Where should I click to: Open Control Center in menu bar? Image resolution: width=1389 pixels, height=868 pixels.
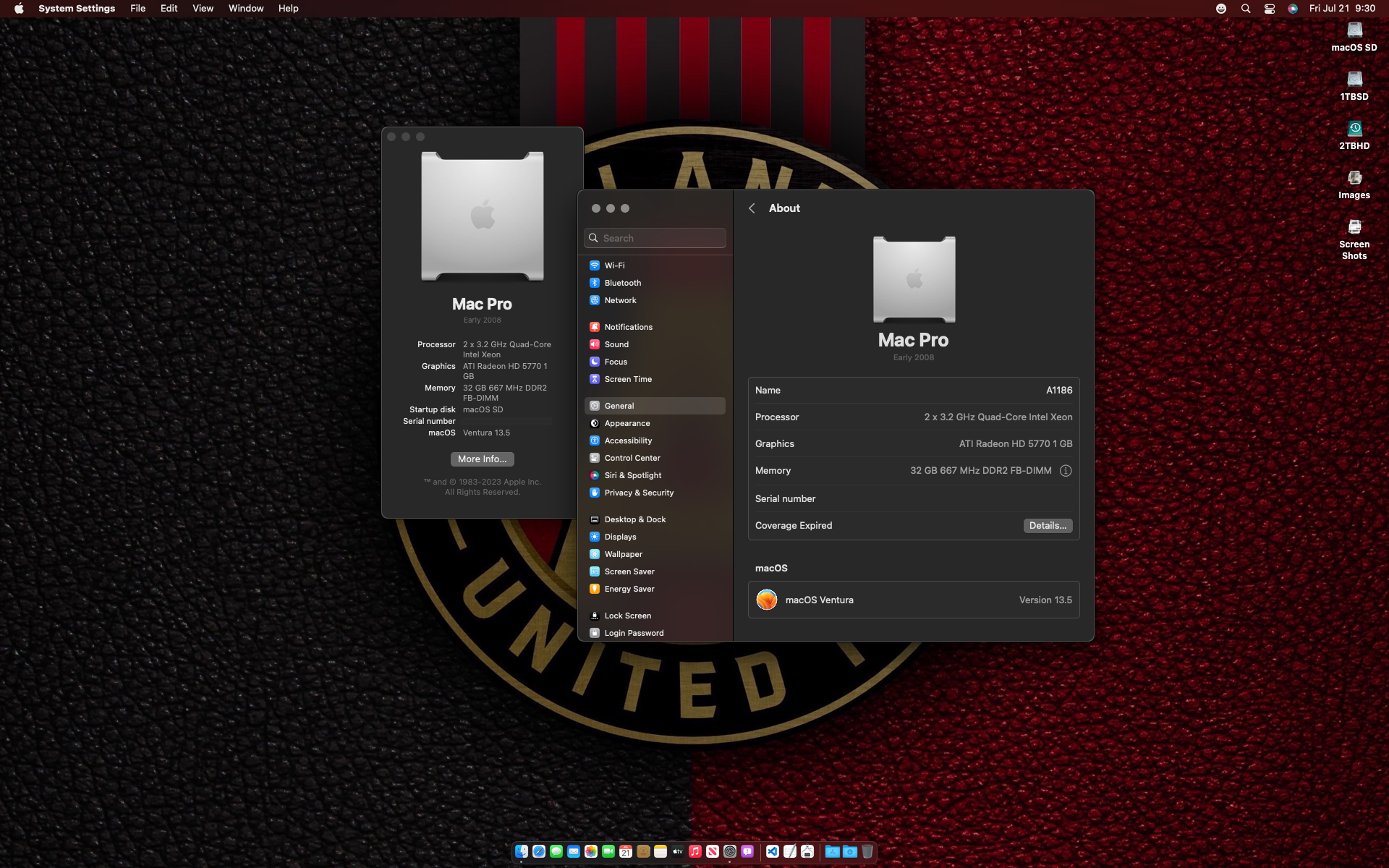1269,9
